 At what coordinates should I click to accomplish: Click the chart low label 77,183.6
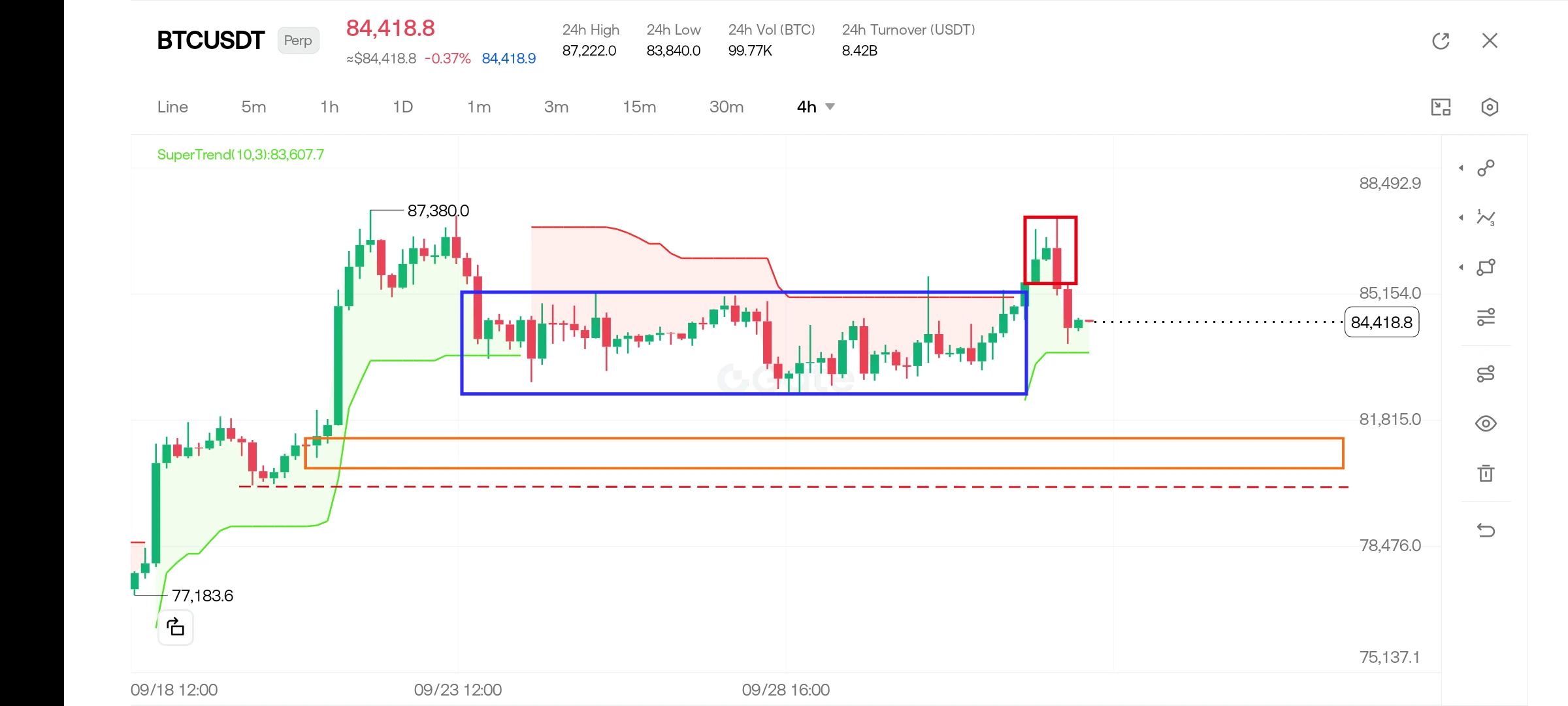tap(203, 596)
